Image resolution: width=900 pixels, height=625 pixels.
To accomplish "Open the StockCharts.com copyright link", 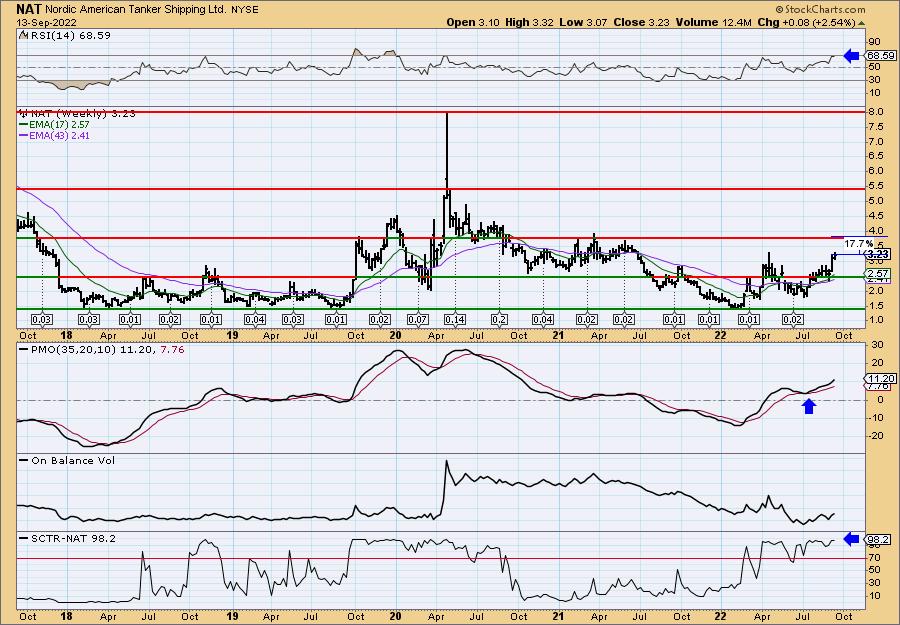I will point(820,9).
